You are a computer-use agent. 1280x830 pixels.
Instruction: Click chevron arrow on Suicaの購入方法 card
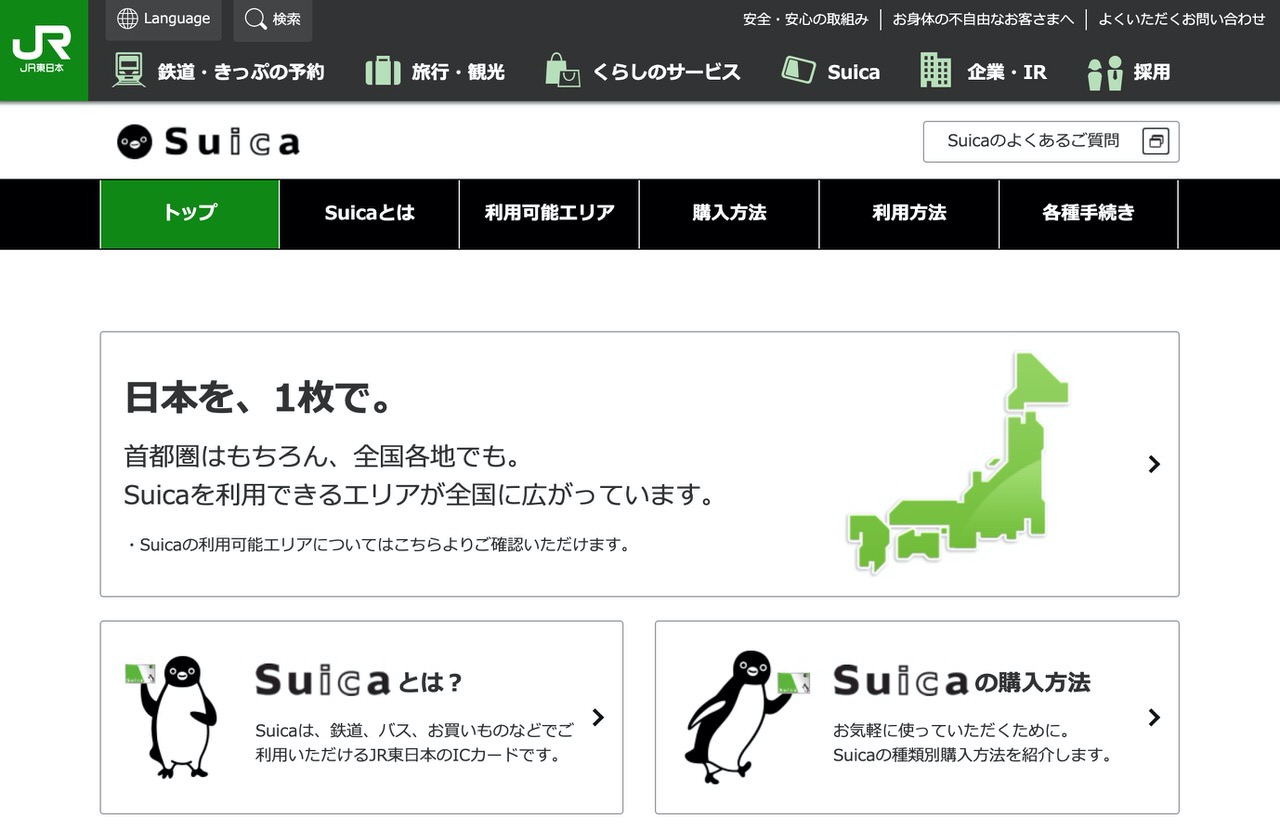pyautogui.click(x=1154, y=717)
